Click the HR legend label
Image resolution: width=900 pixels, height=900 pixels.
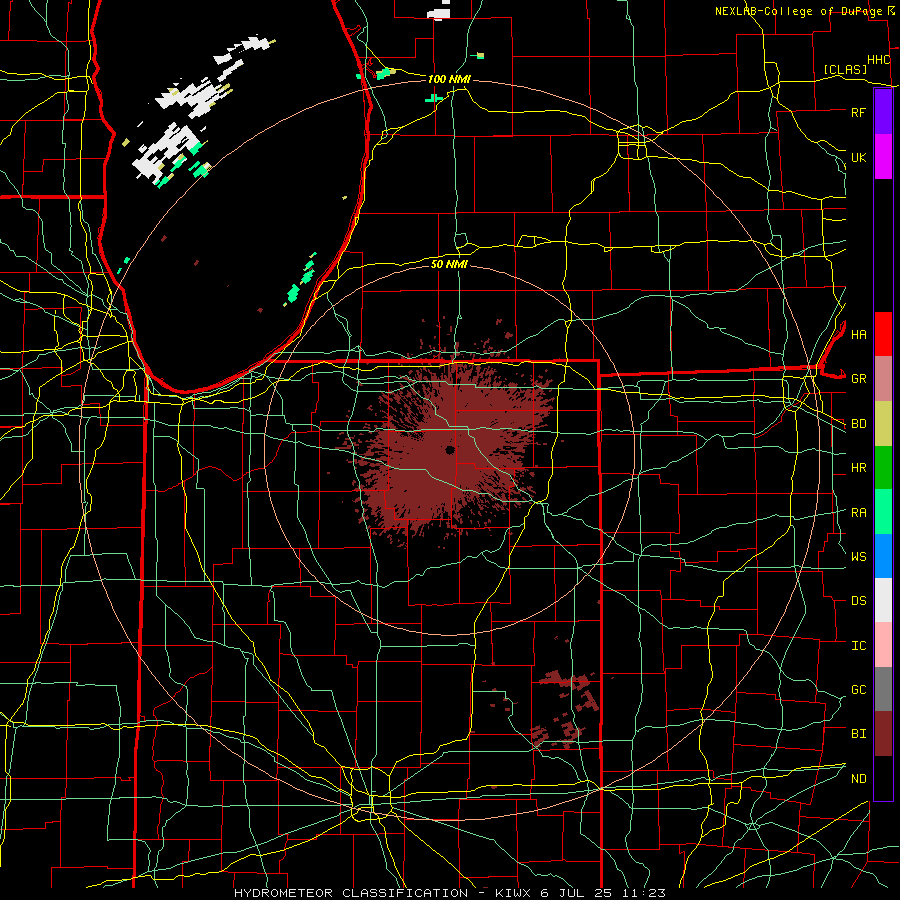pyautogui.click(x=858, y=468)
